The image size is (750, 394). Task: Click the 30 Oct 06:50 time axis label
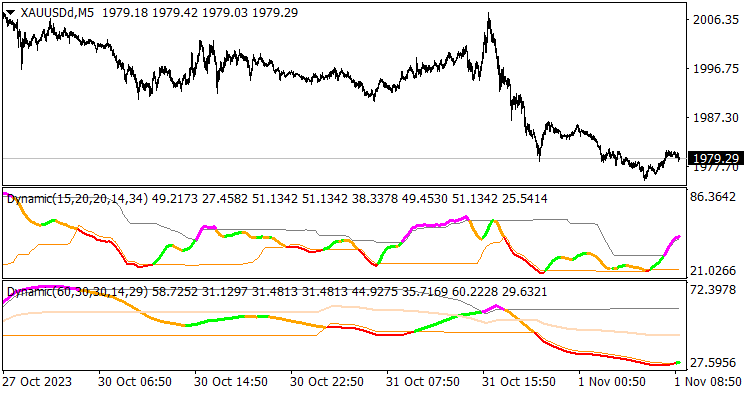[x=135, y=382]
